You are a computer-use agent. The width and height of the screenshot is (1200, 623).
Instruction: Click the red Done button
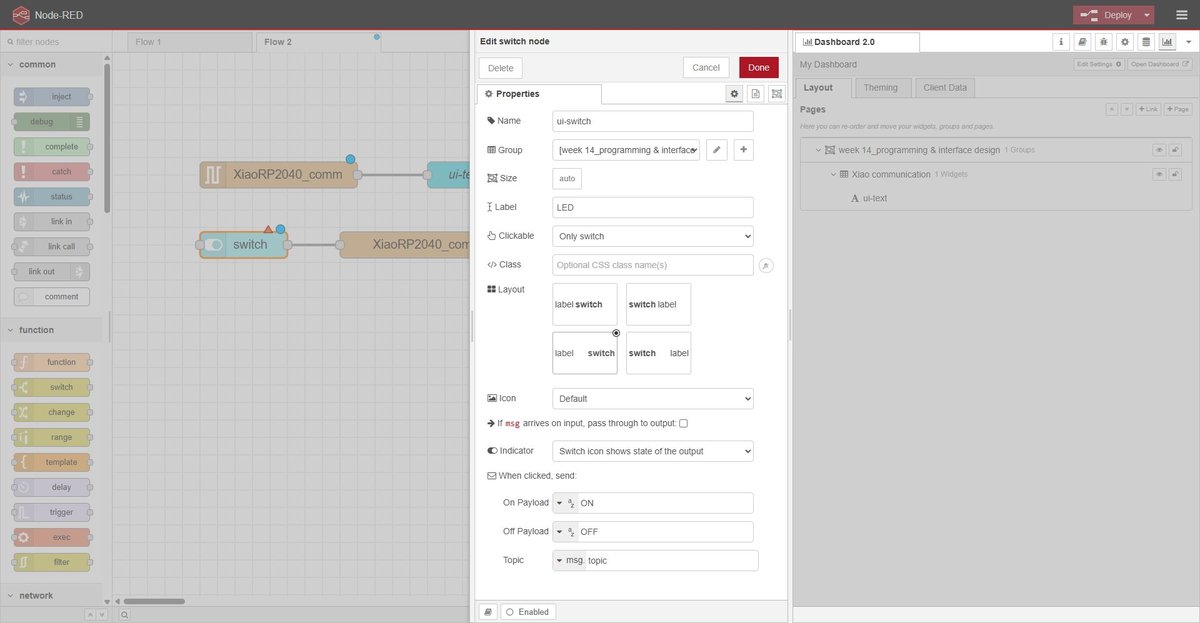click(x=759, y=68)
